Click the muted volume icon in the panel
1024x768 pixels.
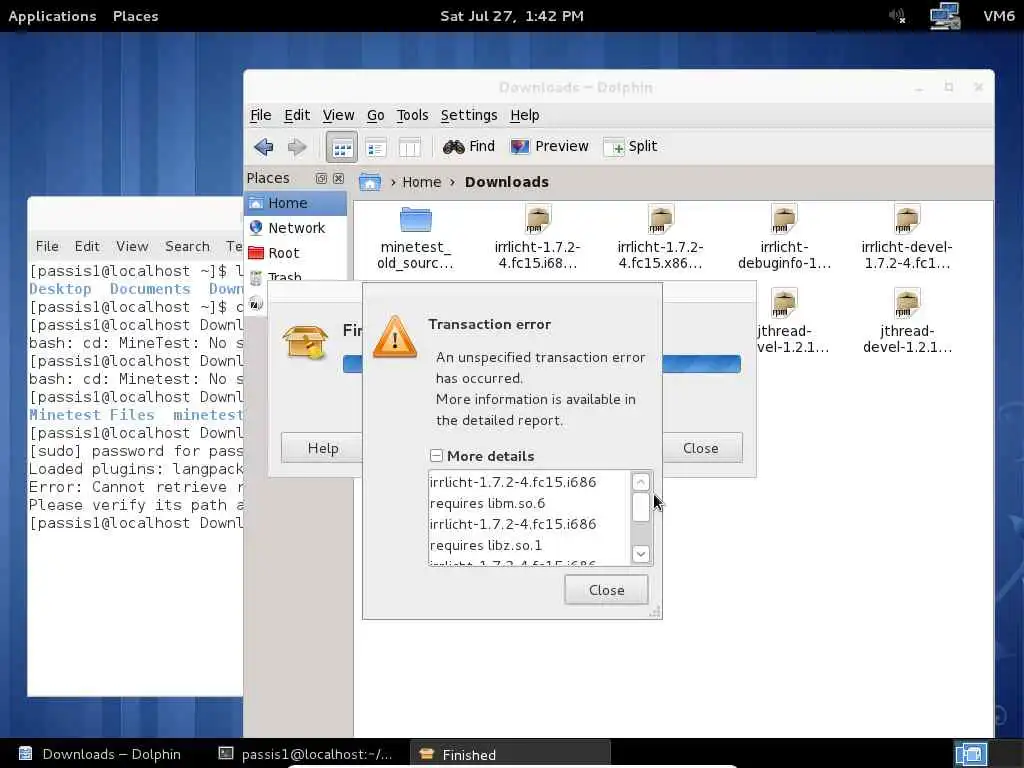pyautogui.click(x=898, y=16)
